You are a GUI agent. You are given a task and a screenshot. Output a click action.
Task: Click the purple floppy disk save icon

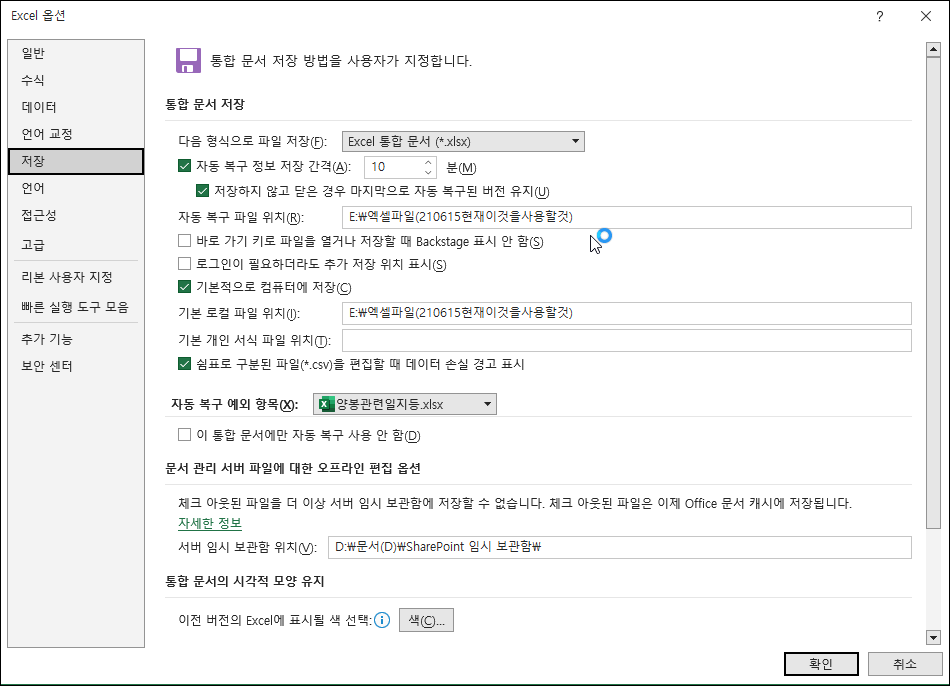tap(188, 61)
